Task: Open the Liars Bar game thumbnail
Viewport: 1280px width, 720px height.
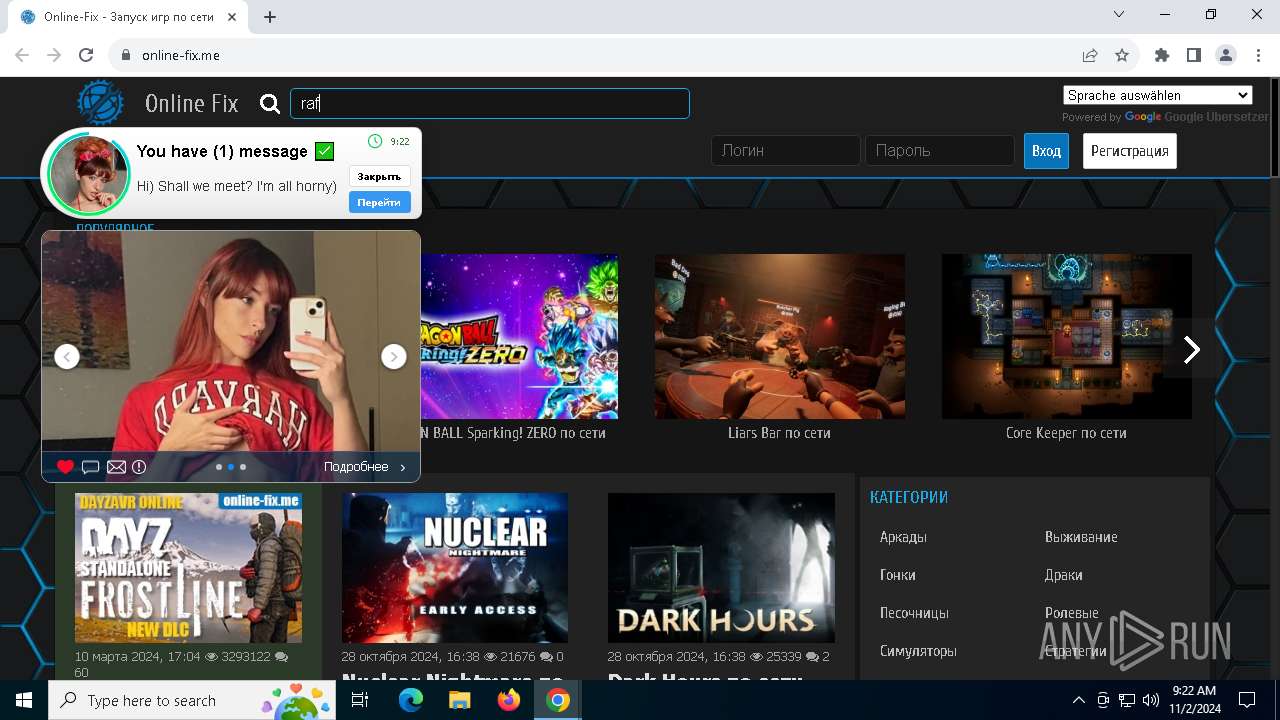Action: [780, 336]
